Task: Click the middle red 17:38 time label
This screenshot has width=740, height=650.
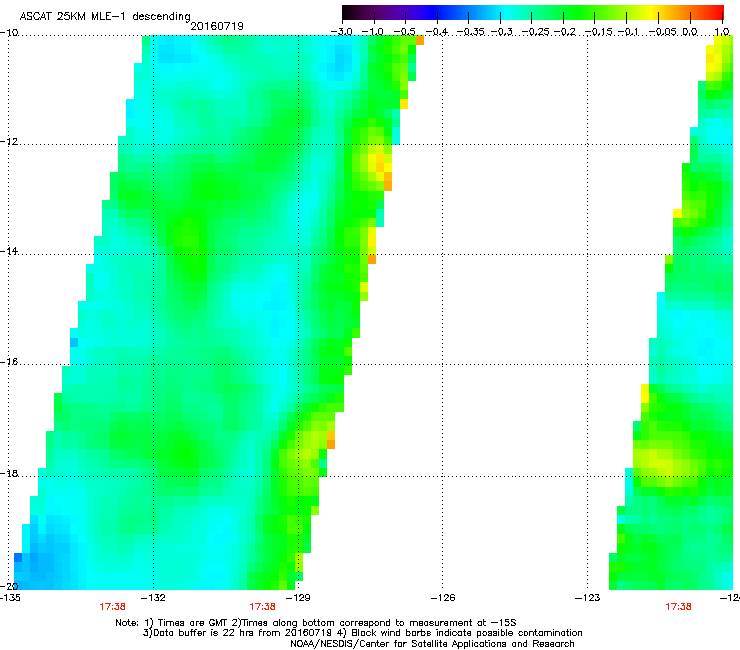Action: [x=262, y=607]
